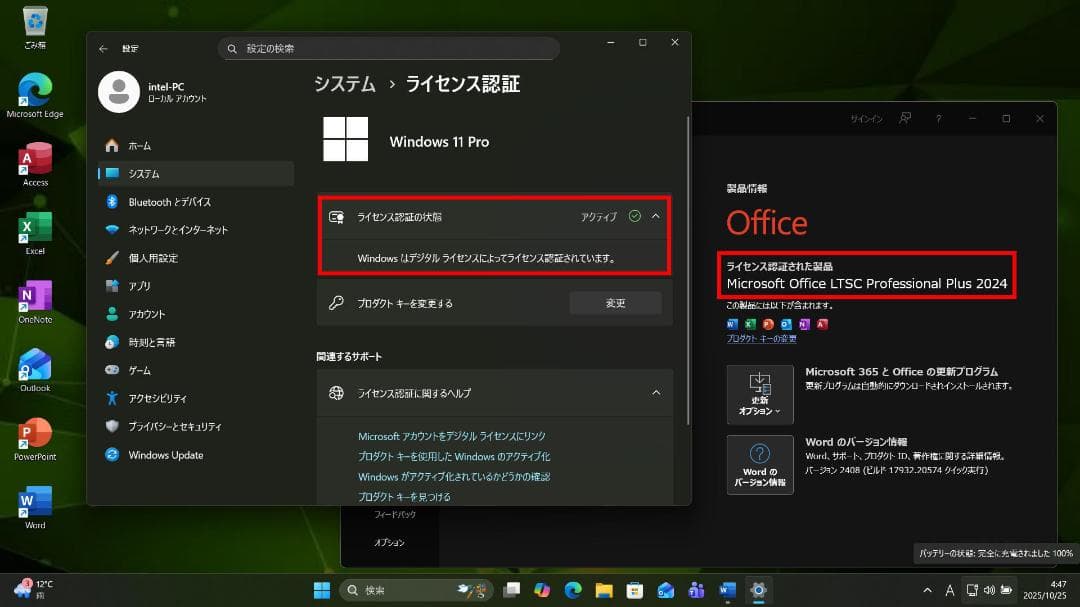Click the back arrow in the Settings window
Screen dimensions: 1080x607
(102, 48)
